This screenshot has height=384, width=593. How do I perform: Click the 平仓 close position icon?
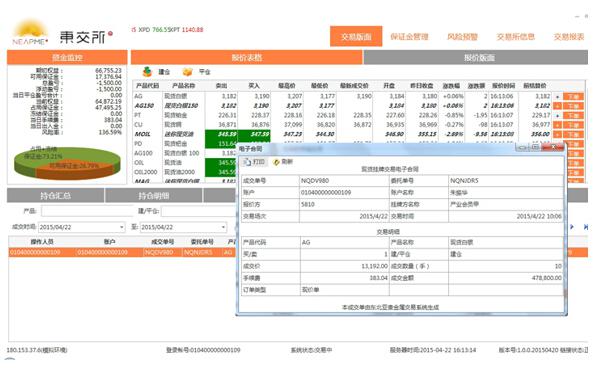[x=188, y=72]
